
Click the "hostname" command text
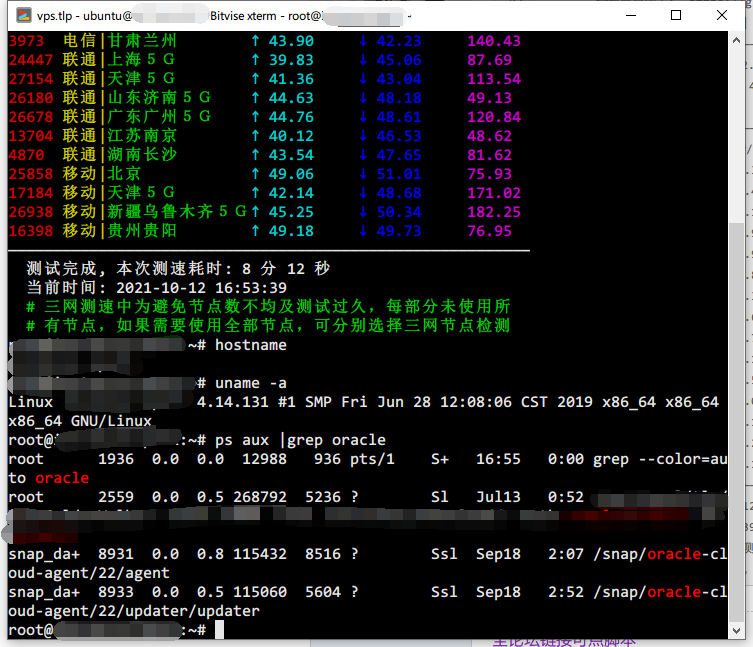click(x=250, y=345)
